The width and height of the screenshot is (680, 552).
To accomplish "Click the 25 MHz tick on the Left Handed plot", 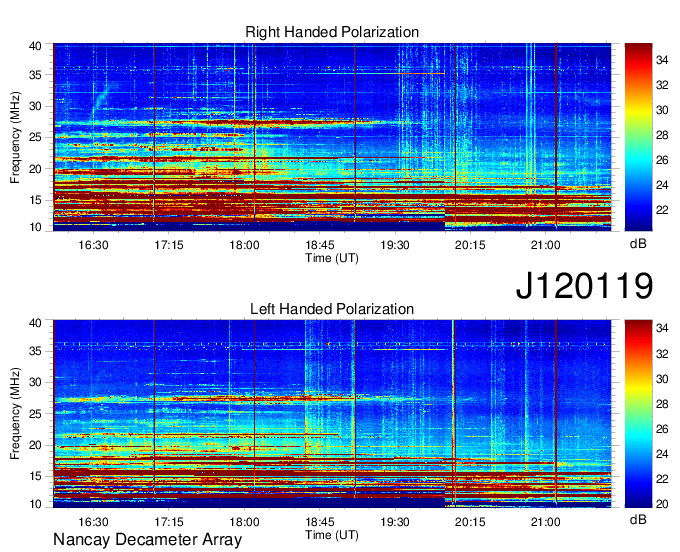I will click(x=35, y=414).
